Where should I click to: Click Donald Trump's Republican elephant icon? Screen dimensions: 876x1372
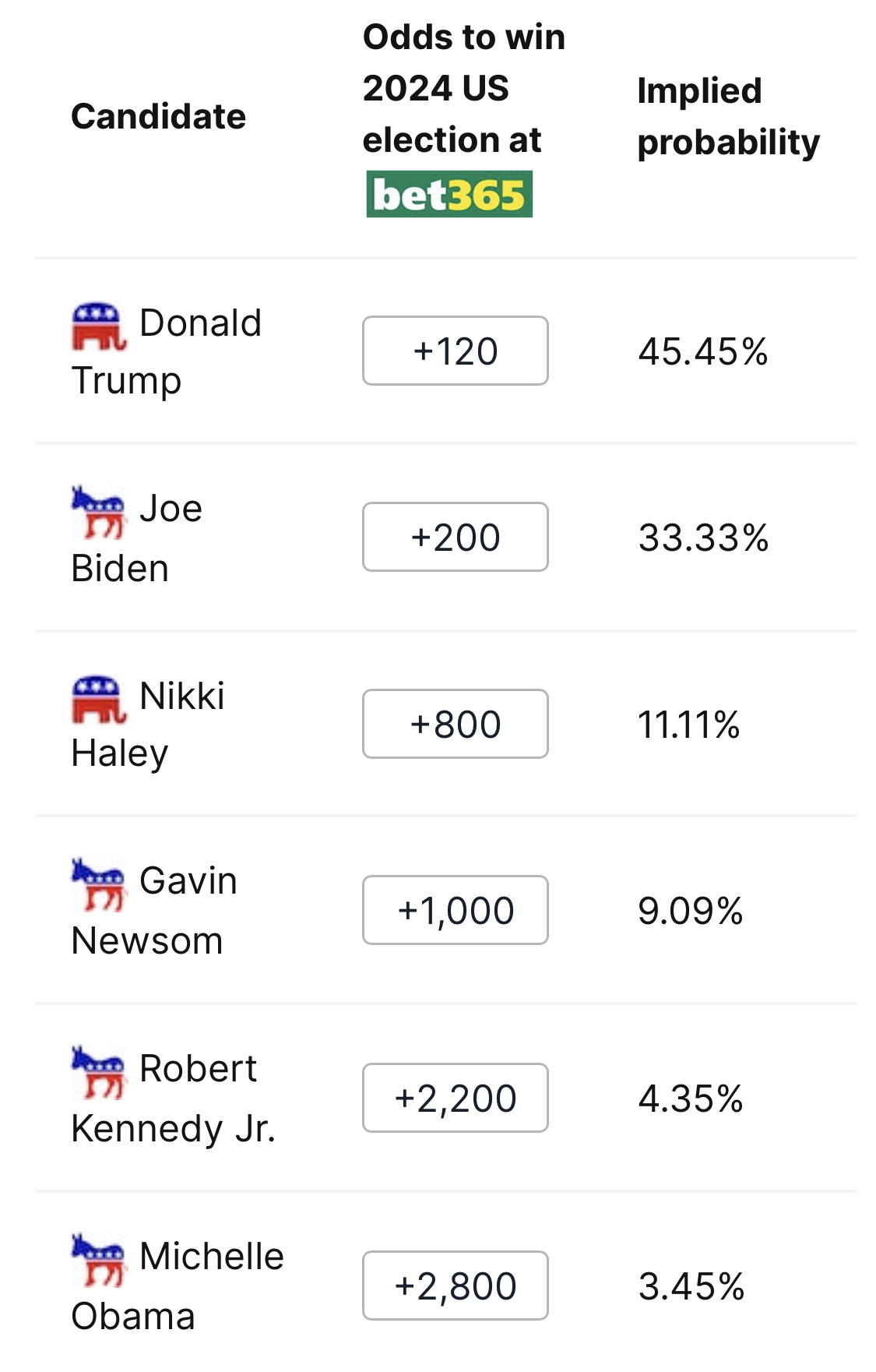(98, 326)
